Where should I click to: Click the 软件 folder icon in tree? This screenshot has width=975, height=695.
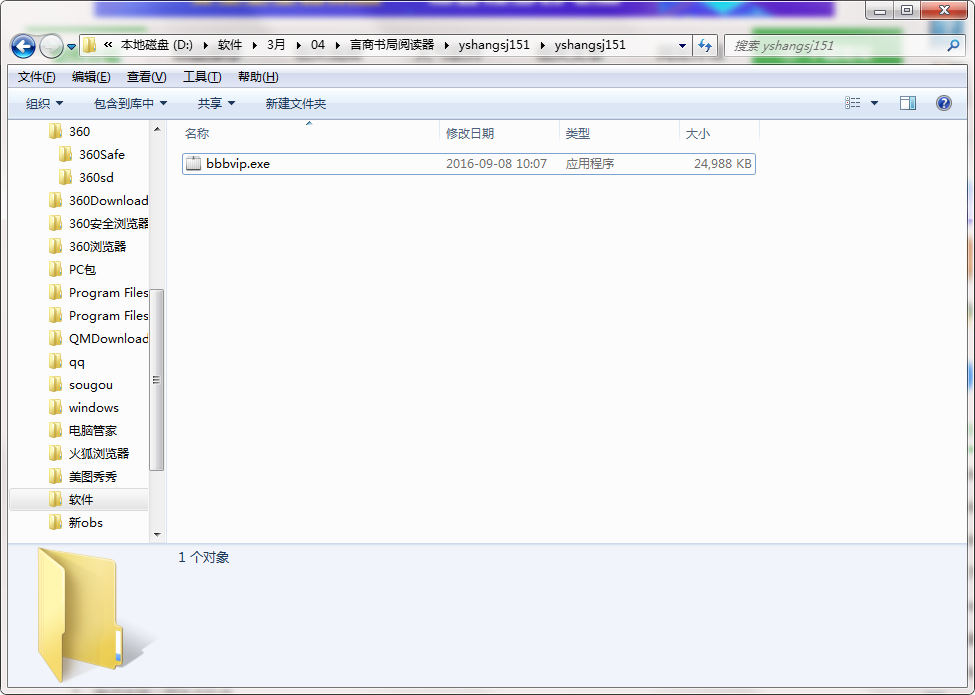(x=55, y=499)
